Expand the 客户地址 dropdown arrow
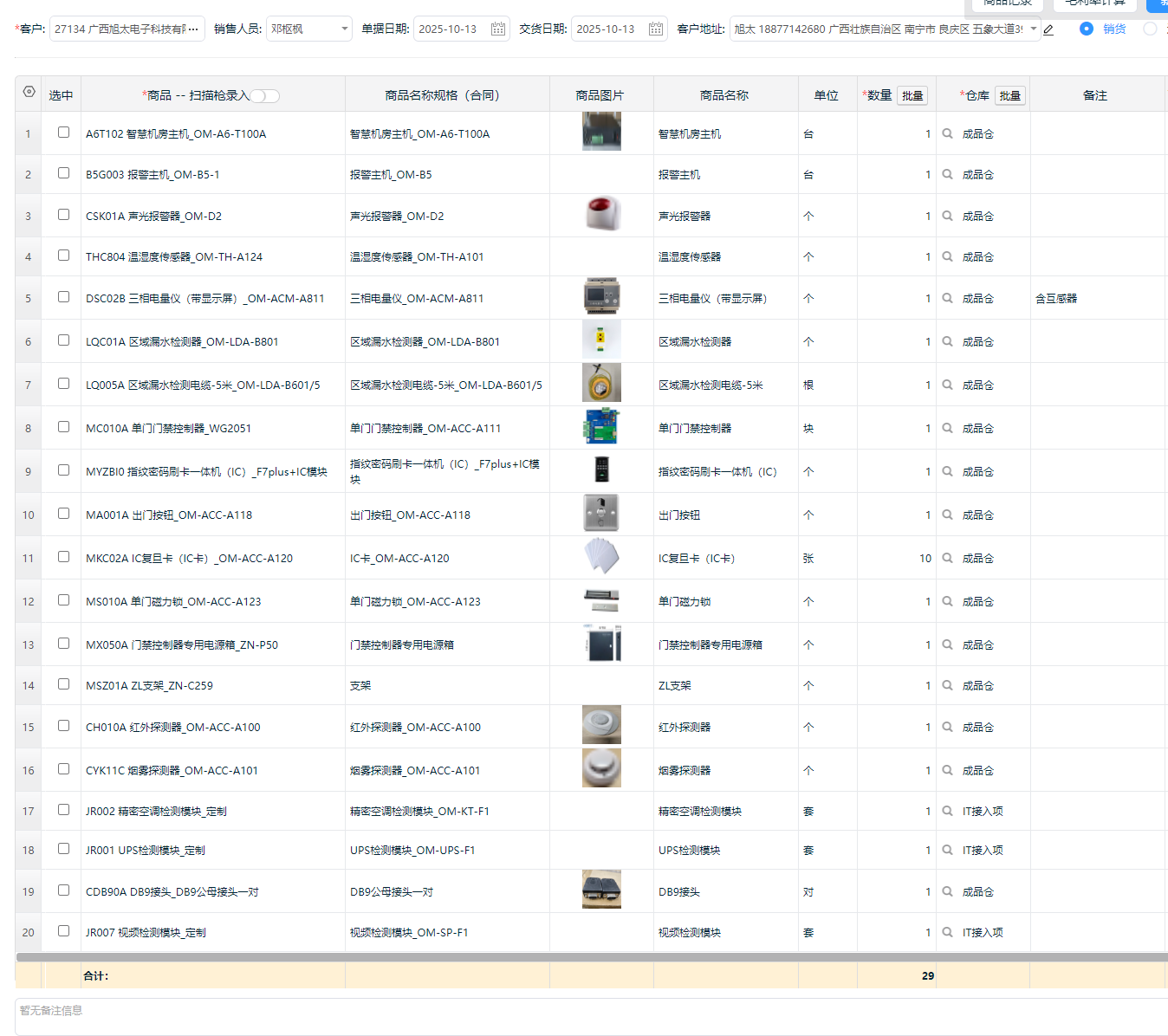Image resolution: width=1168 pixels, height=1036 pixels. 1033,29
